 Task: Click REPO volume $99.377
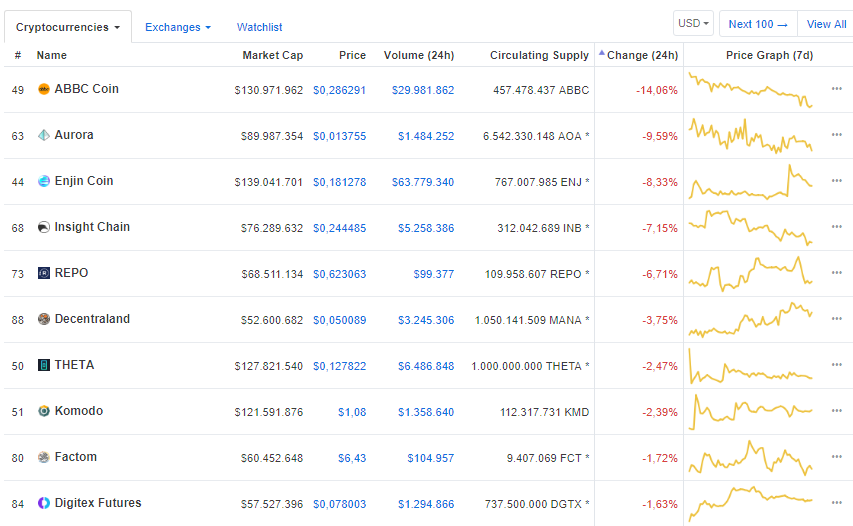click(x=434, y=274)
